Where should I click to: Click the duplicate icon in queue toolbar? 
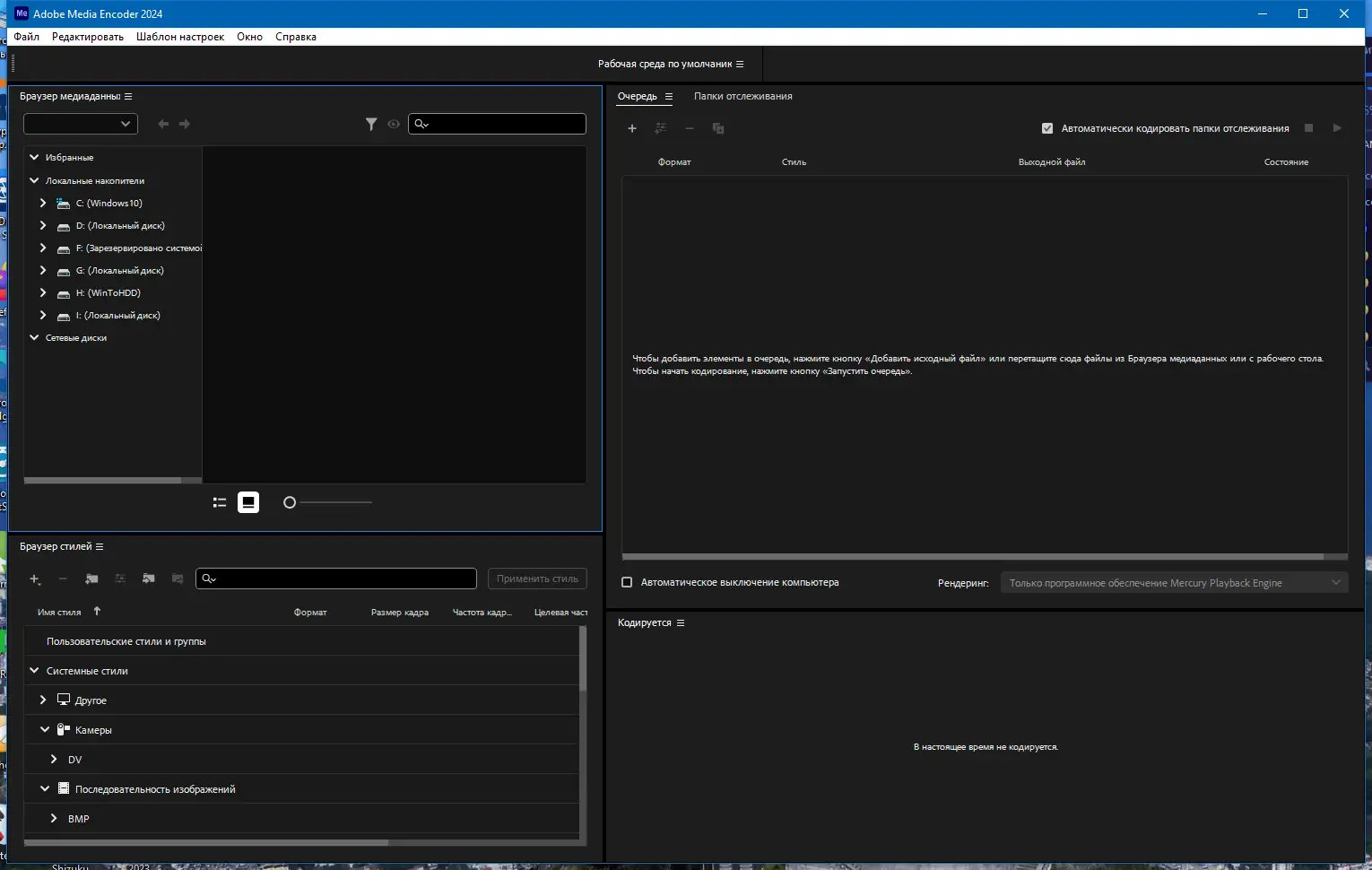[x=718, y=128]
